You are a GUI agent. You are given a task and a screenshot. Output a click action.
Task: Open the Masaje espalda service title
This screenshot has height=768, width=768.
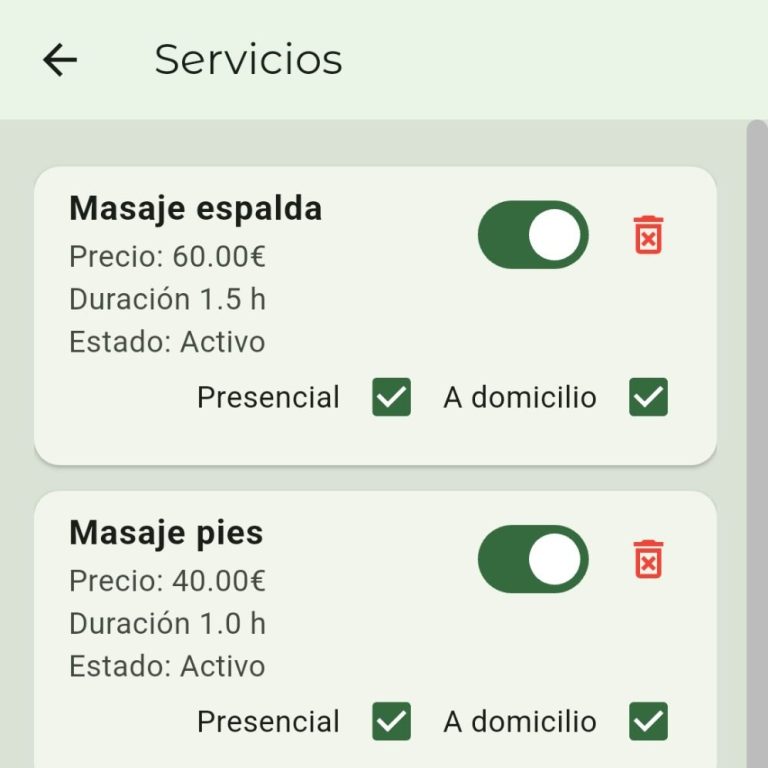coord(195,209)
